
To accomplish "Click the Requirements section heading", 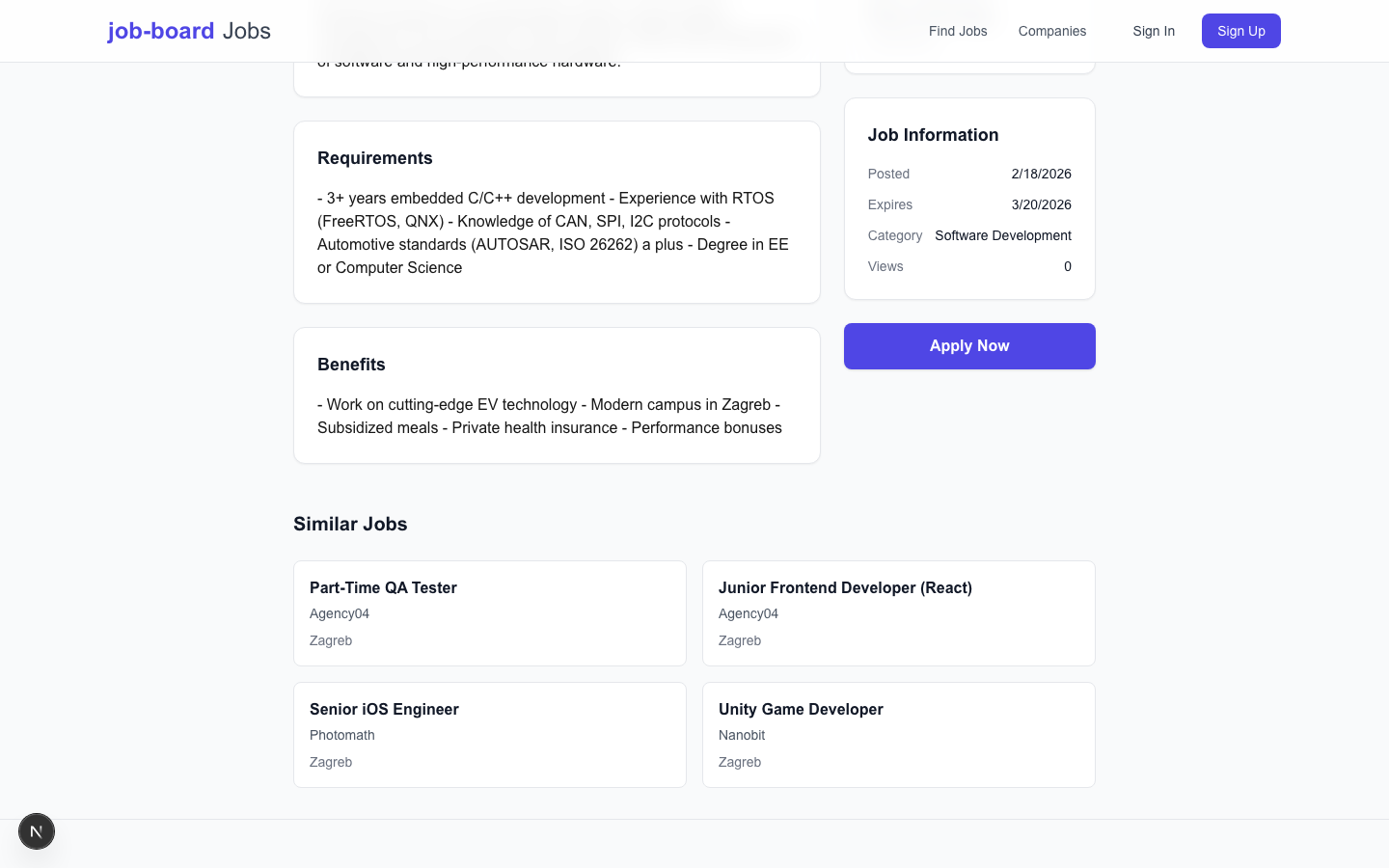I will (x=375, y=158).
